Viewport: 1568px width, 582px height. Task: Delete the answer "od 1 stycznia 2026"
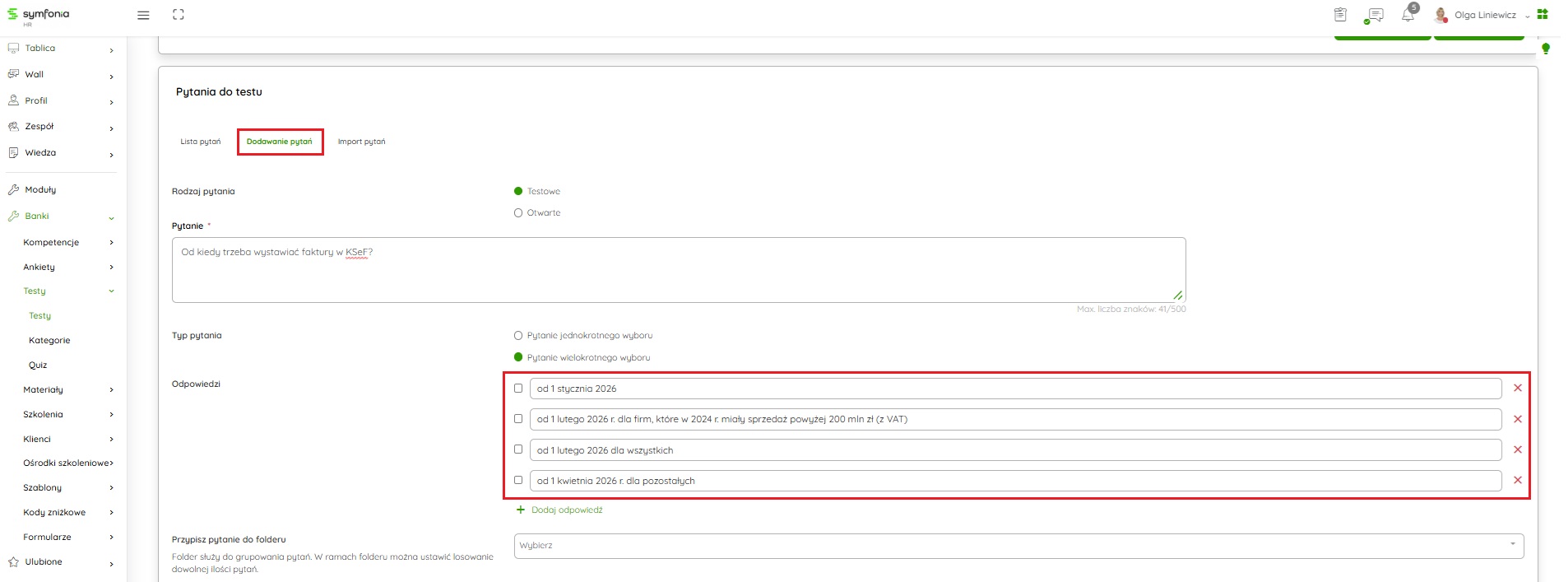1518,388
